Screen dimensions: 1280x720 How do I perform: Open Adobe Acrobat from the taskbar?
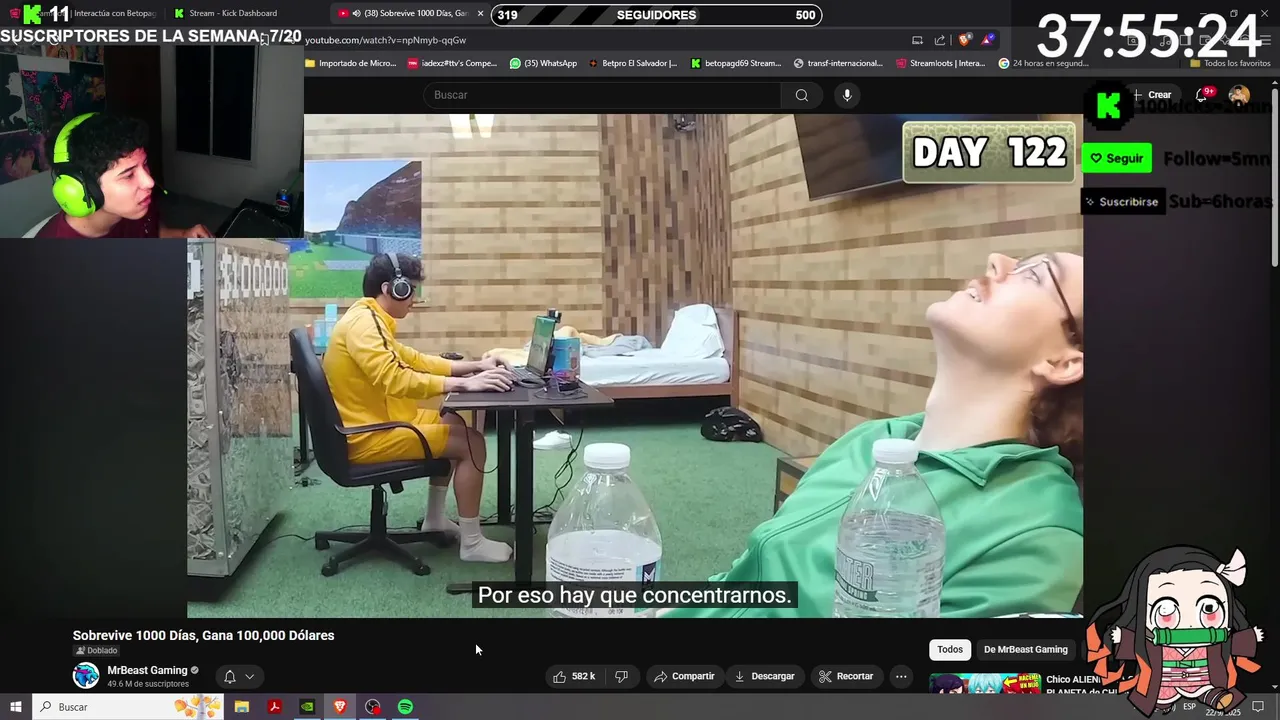(x=274, y=707)
